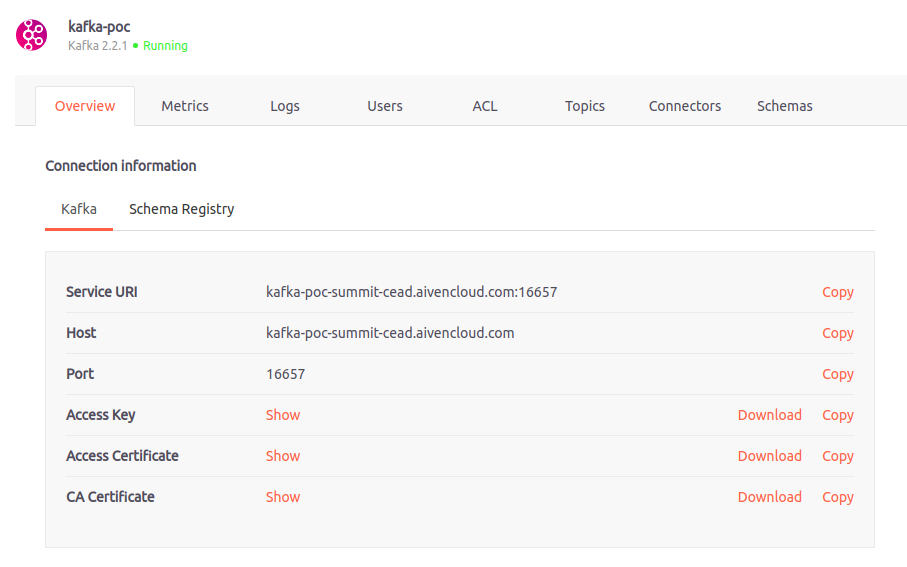907x567 pixels.
Task: Select the Kafka connection sub-tab
Action: [x=79, y=209]
